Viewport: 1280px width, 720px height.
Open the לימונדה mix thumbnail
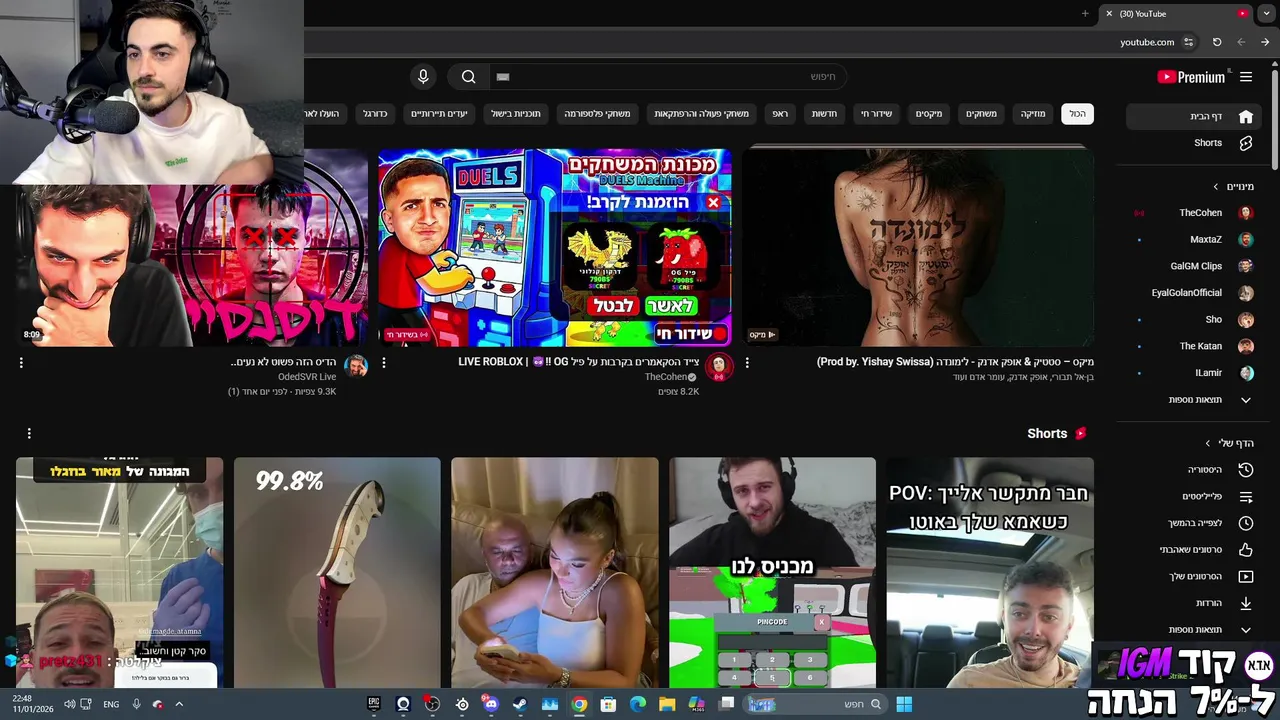pos(917,247)
